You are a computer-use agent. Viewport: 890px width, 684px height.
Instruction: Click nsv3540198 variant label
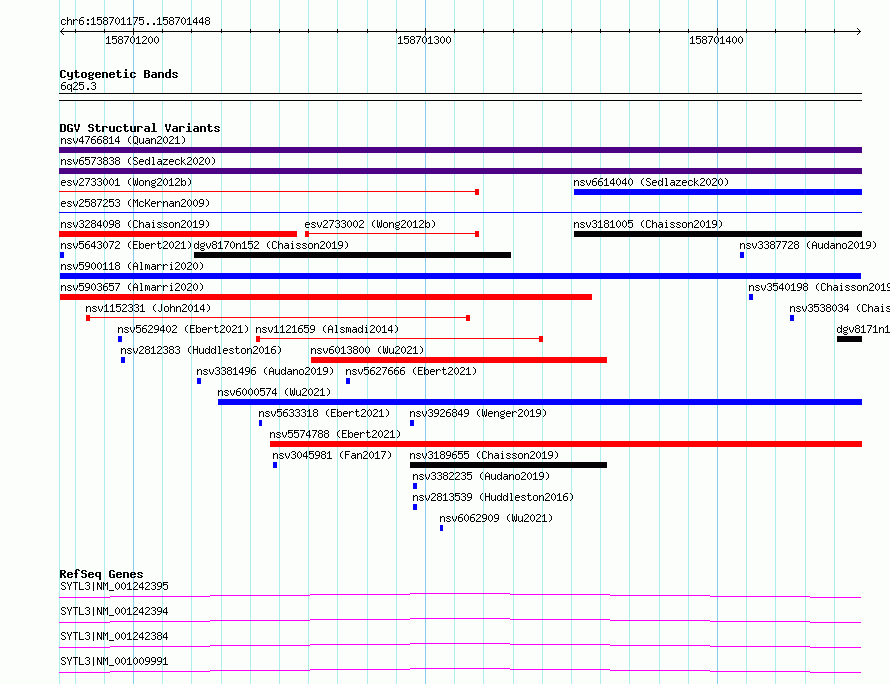(x=818, y=287)
